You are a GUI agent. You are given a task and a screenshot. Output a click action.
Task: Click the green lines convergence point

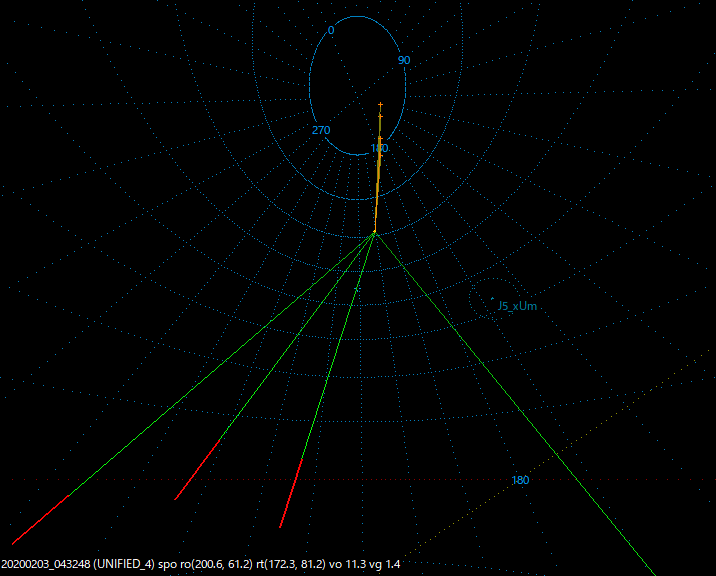point(374,233)
